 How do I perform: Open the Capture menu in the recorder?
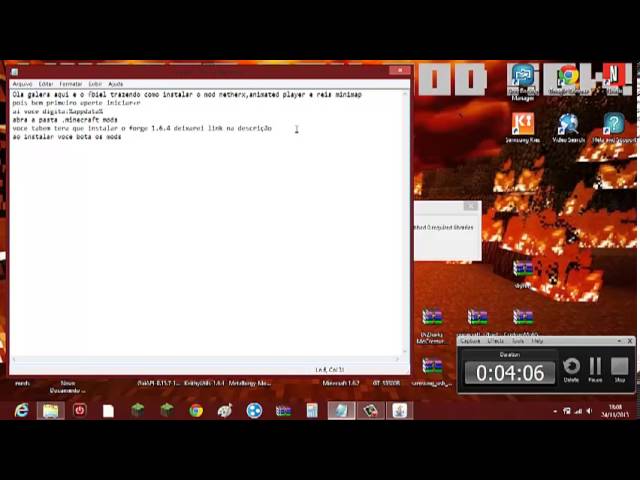[x=470, y=341]
